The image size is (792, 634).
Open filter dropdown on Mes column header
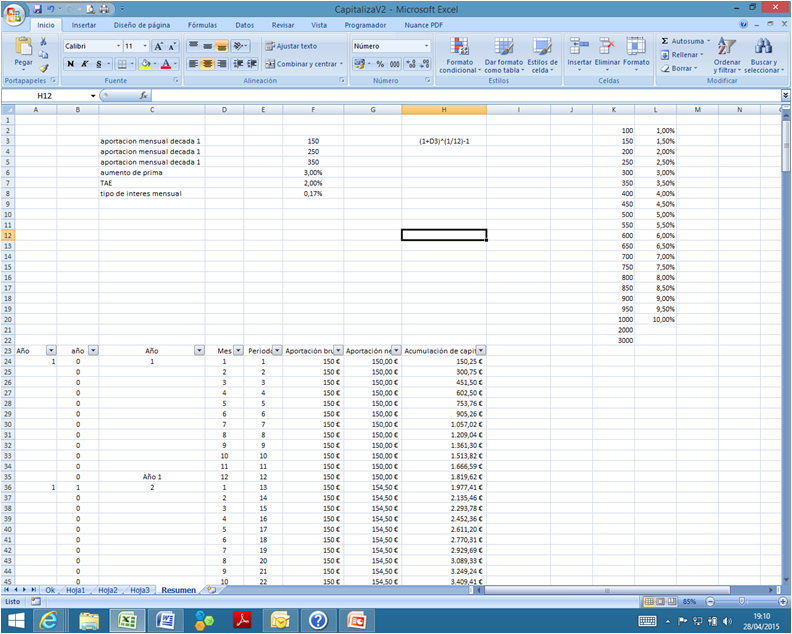tap(237, 351)
